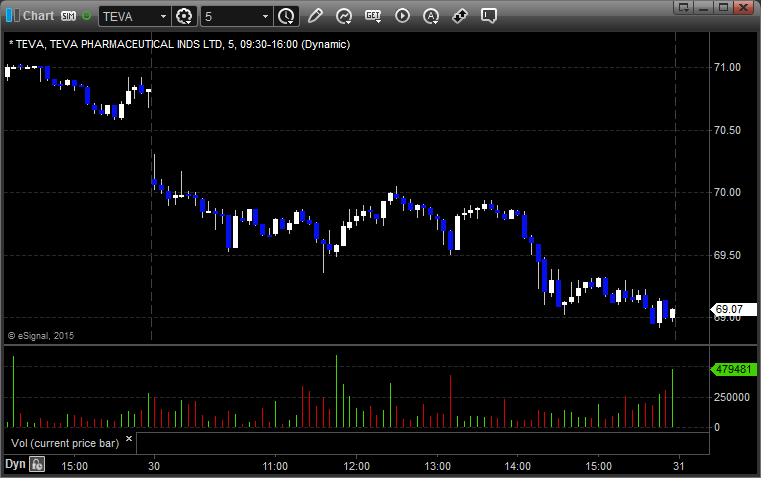Open the time template clock menu
Viewport: 761px width, 478px height.
tap(286, 16)
